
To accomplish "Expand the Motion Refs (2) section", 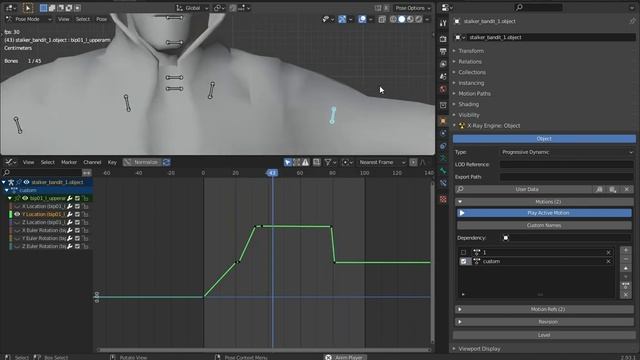I will tap(544, 309).
